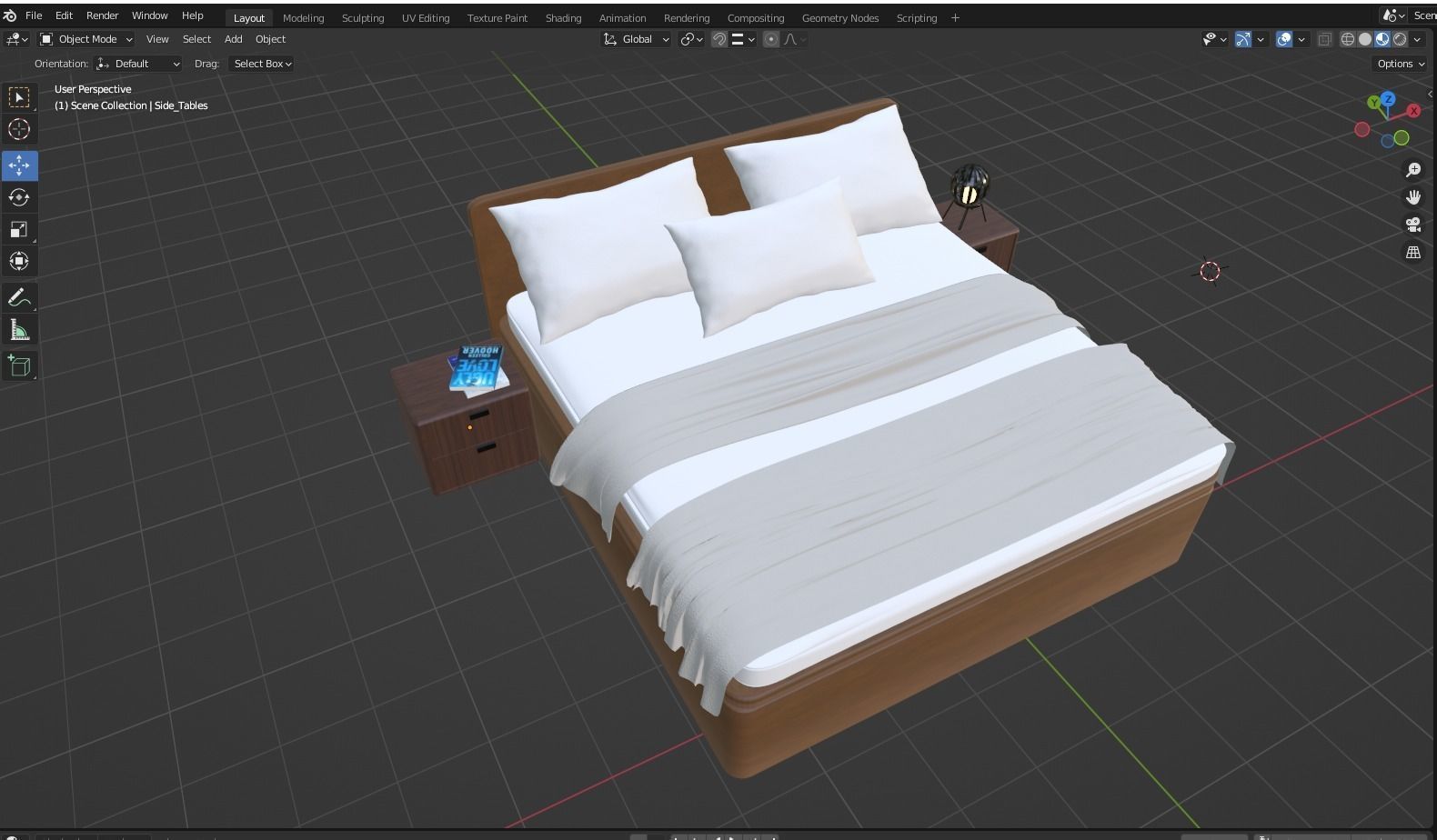This screenshot has width=1437, height=840.
Task: Toggle proportional editing
Action: (x=771, y=39)
